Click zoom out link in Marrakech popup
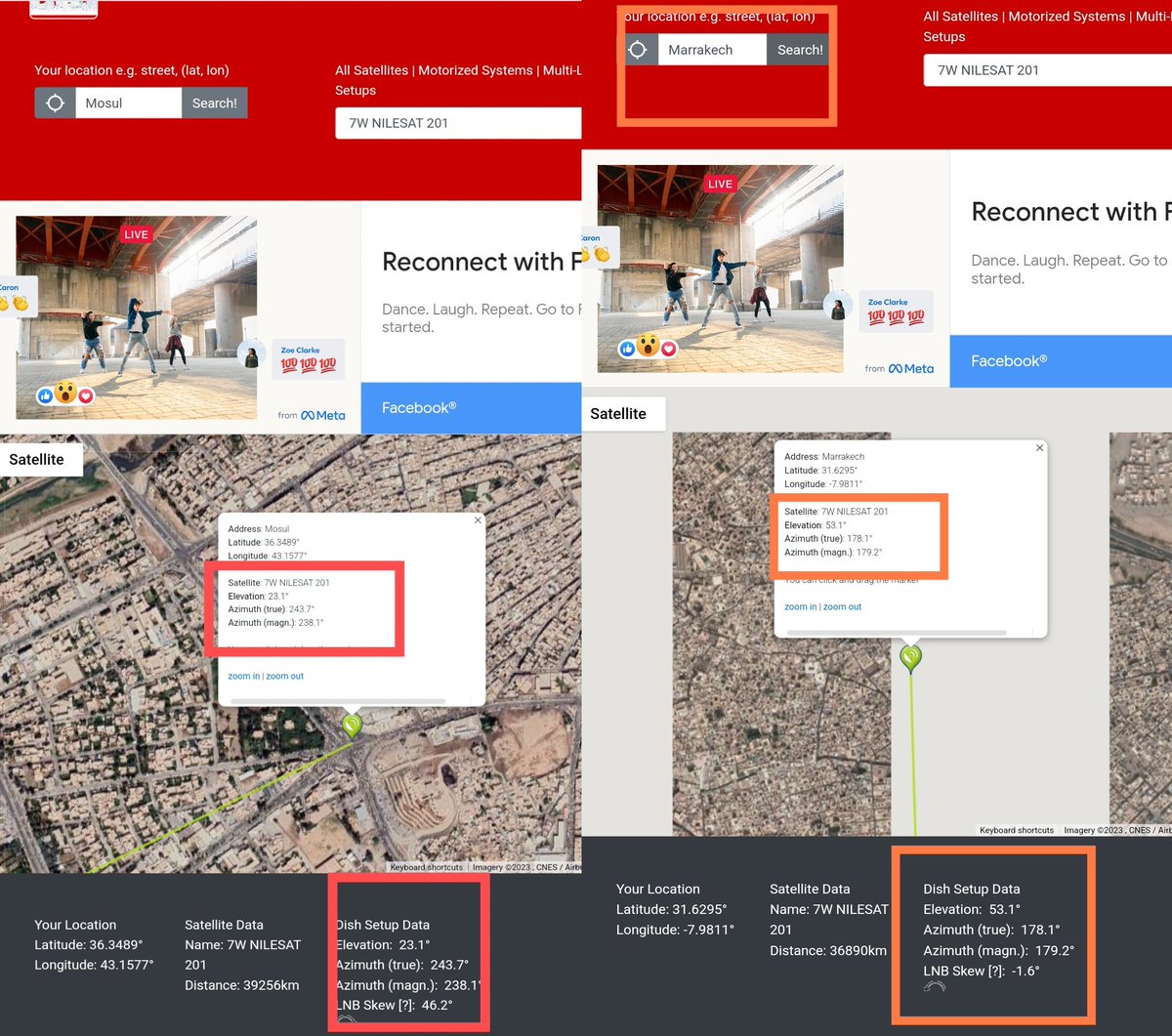Screen dimensions: 1172x1036 [x=843, y=606]
